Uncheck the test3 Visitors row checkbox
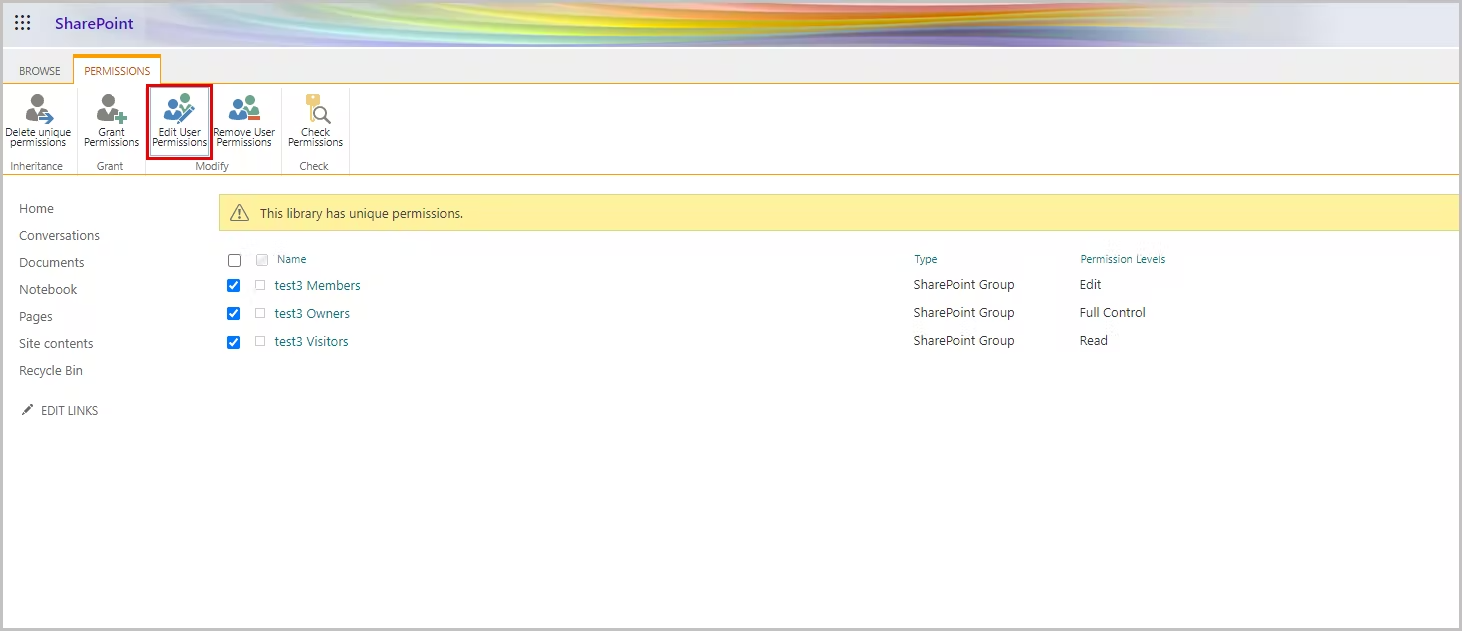Viewport: 1462px width, 631px height. pos(234,341)
